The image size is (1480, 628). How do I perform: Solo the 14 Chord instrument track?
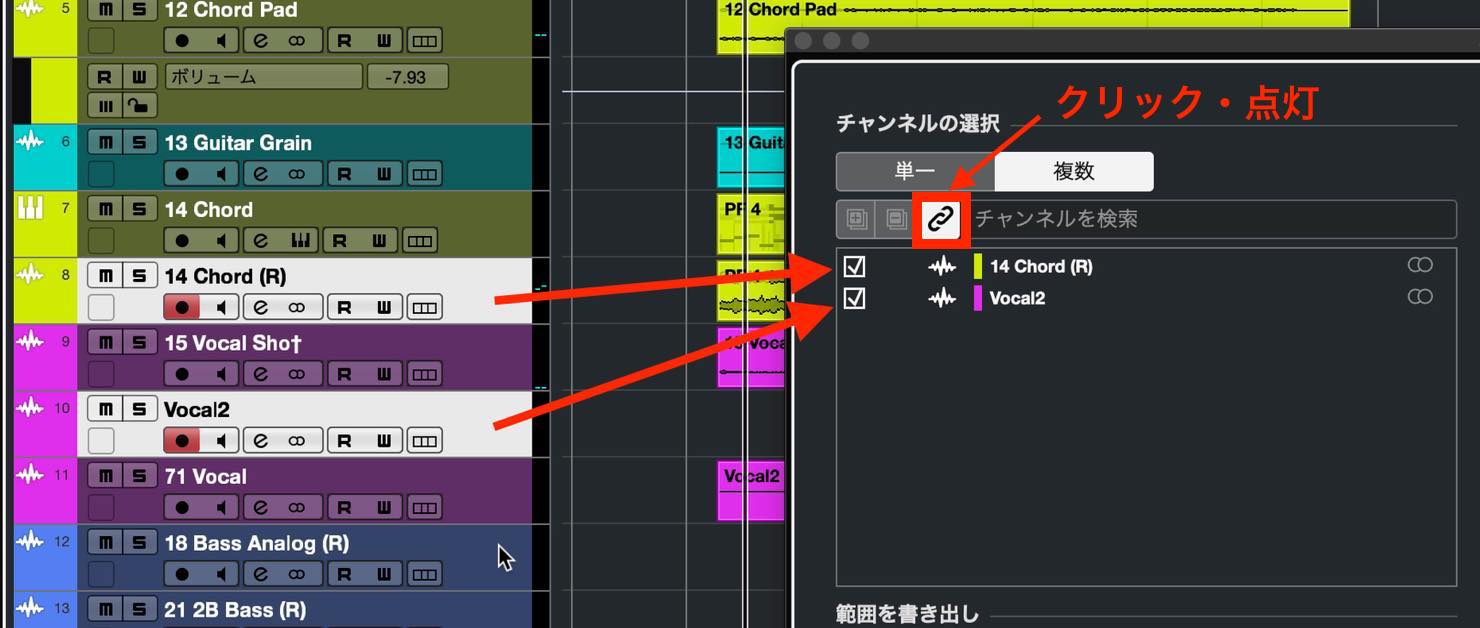pos(139,209)
